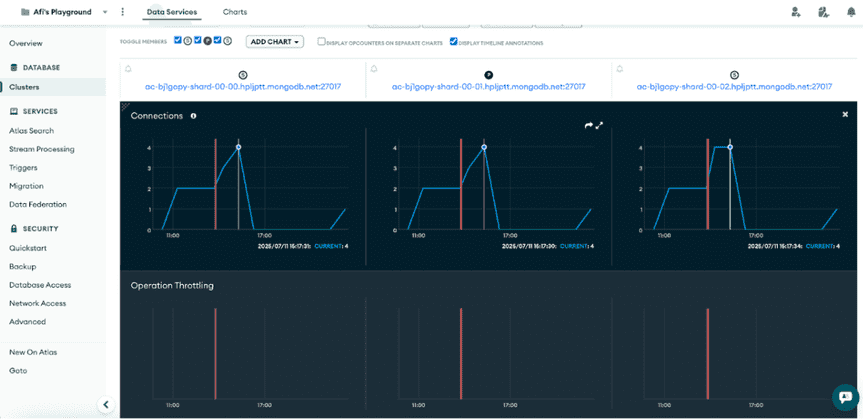Disable Display Timeline Annotations checkbox
Screen dimensions: 863x419
pos(454,41)
